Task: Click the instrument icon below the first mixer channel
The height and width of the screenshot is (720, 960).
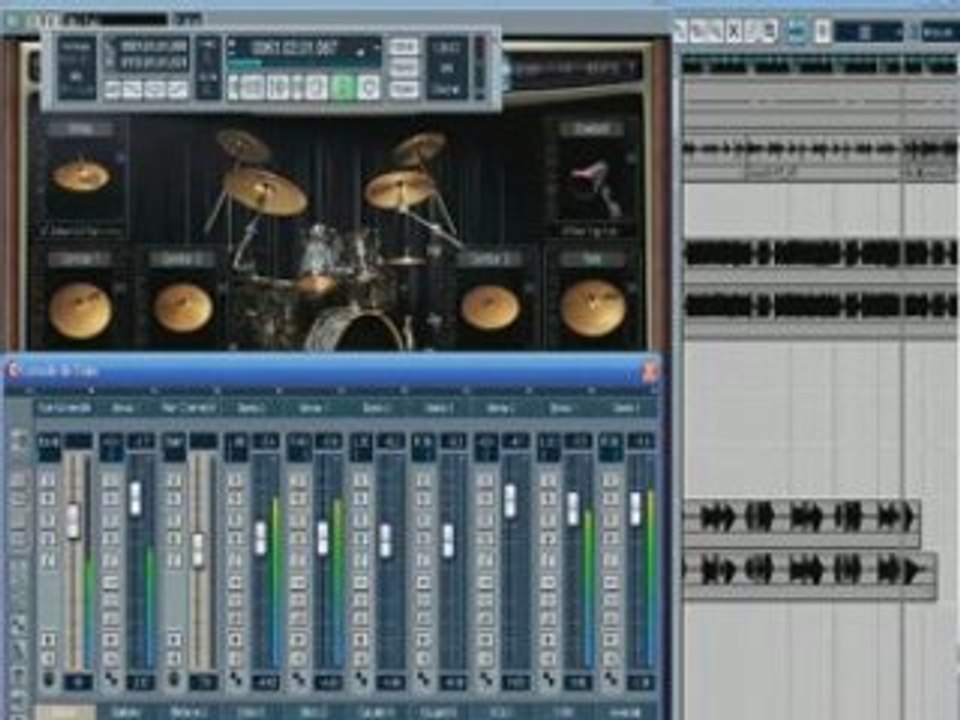Action: click(x=49, y=680)
